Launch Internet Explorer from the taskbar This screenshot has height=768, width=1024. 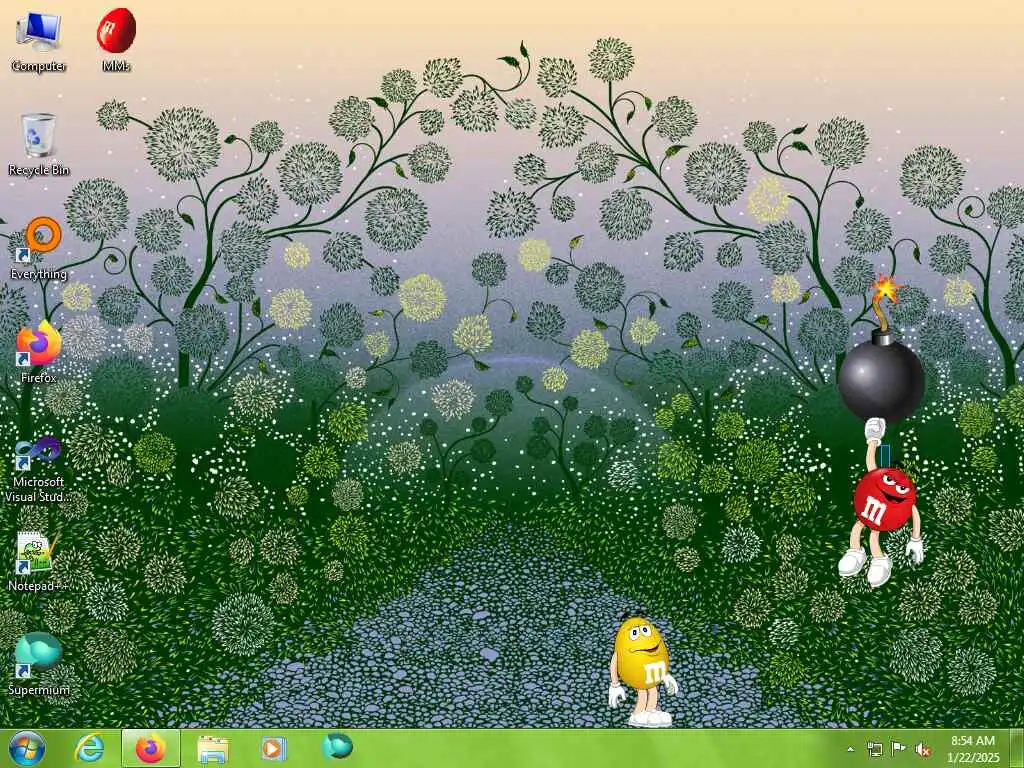point(89,748)
